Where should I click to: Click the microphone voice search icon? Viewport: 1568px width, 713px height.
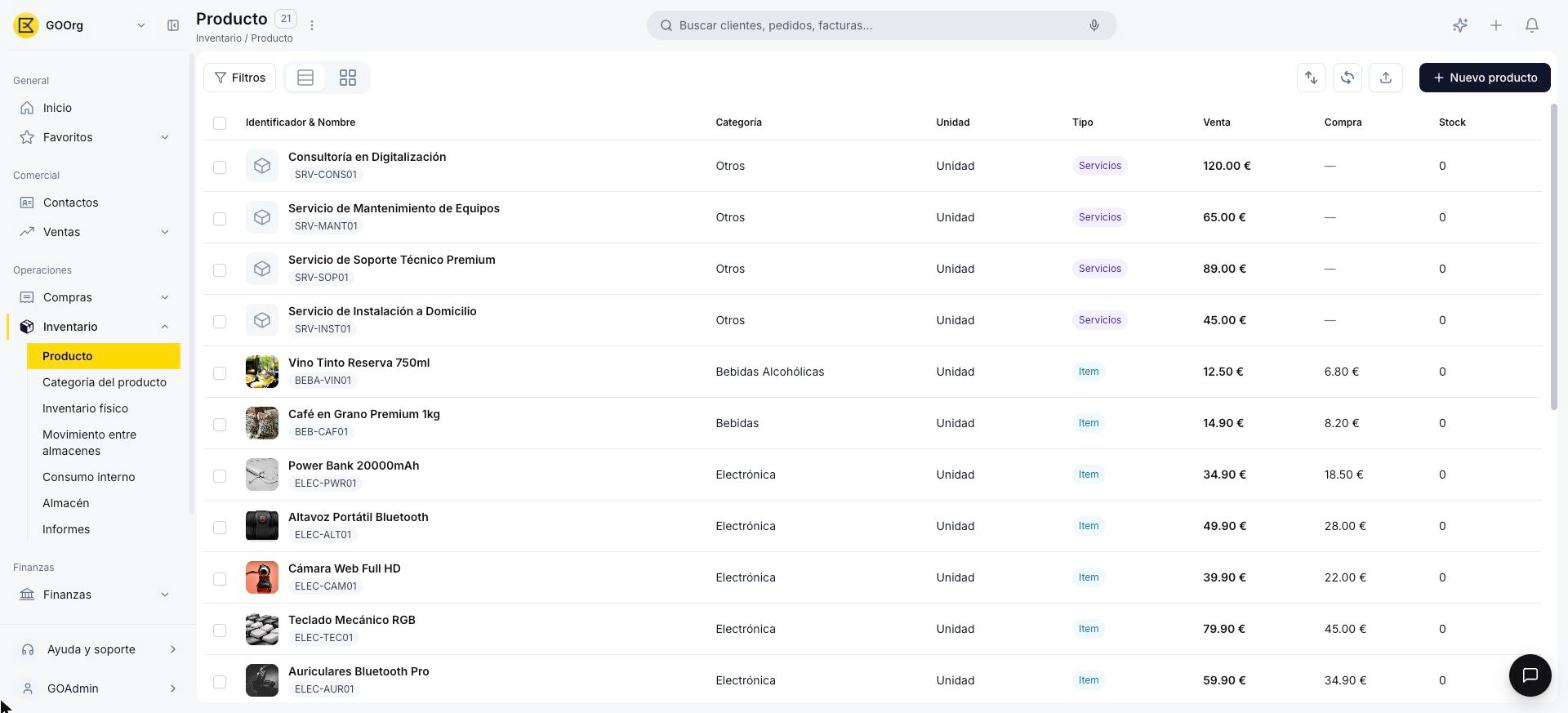(x=1094, y=25)
